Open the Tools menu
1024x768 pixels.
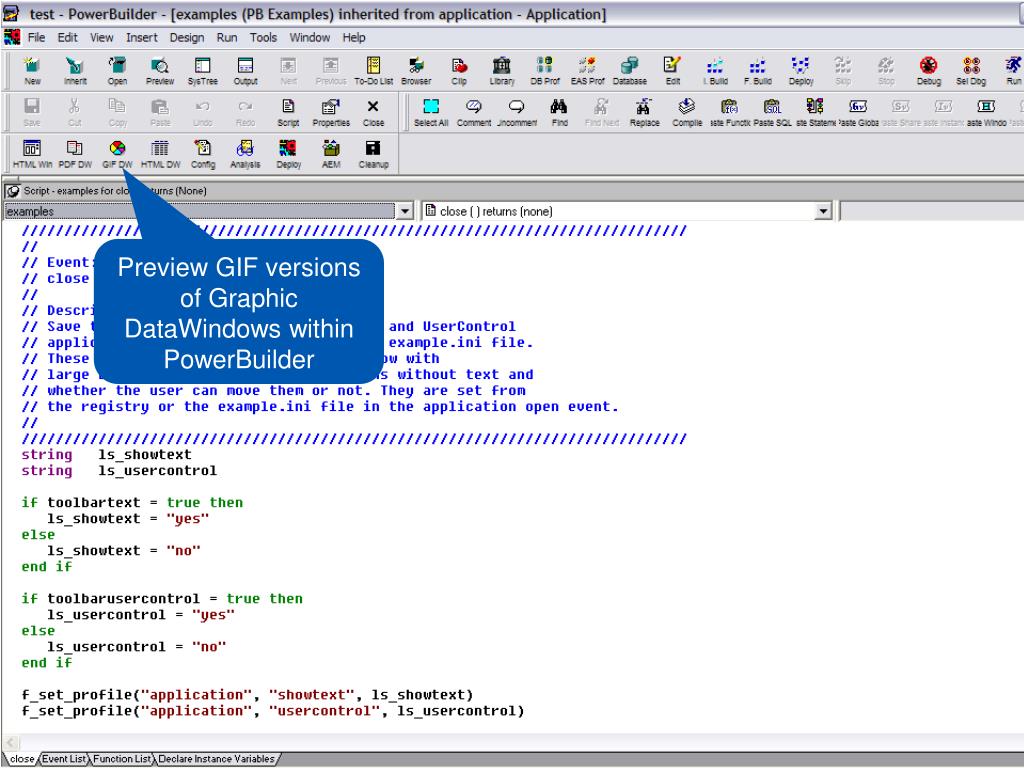(x=263, y=37)
